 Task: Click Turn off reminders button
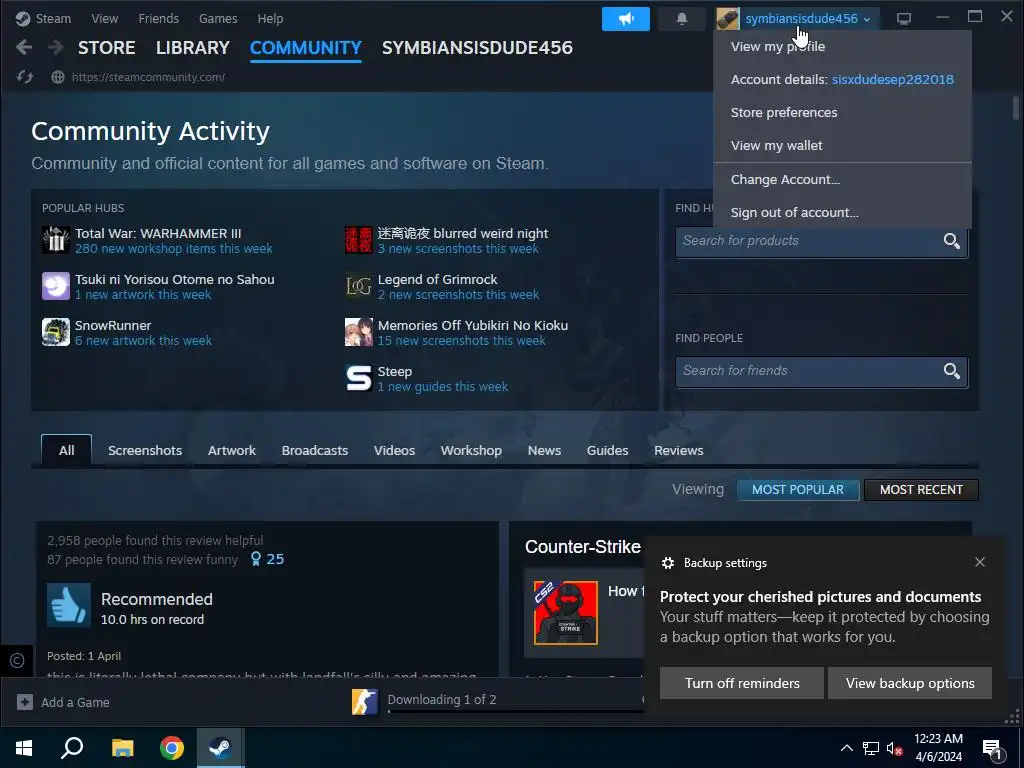pos(742,683)
